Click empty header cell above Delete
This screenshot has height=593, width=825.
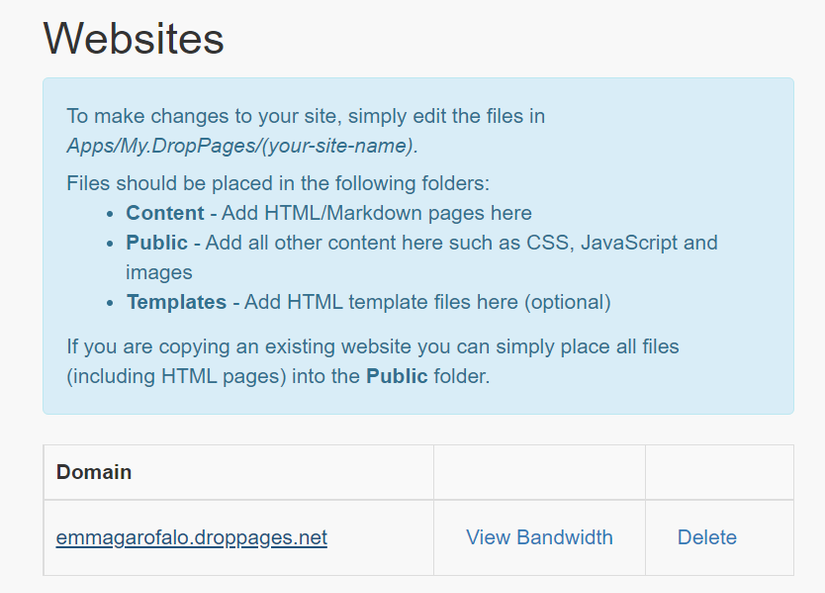(719, 472)
